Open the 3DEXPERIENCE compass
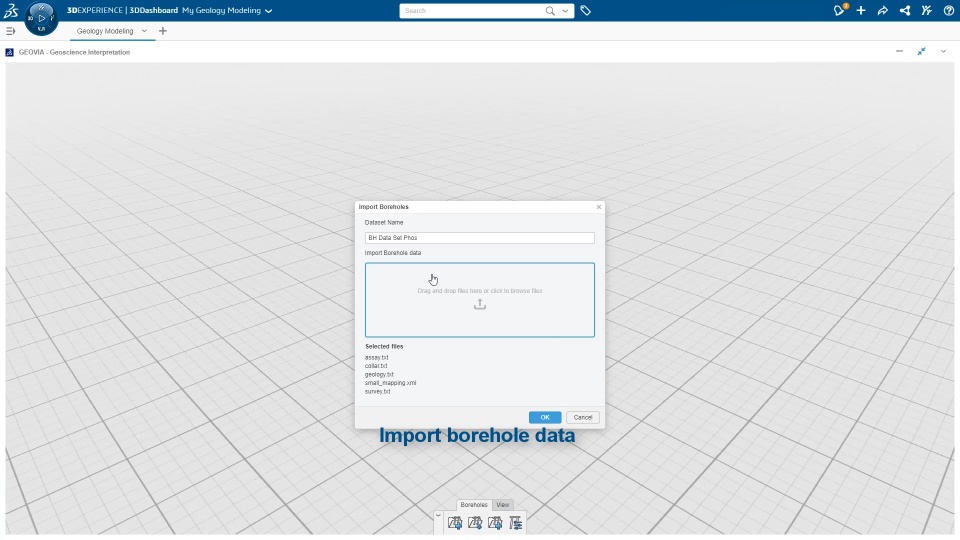This screenshot has width=960, height=540. [41, 18]
